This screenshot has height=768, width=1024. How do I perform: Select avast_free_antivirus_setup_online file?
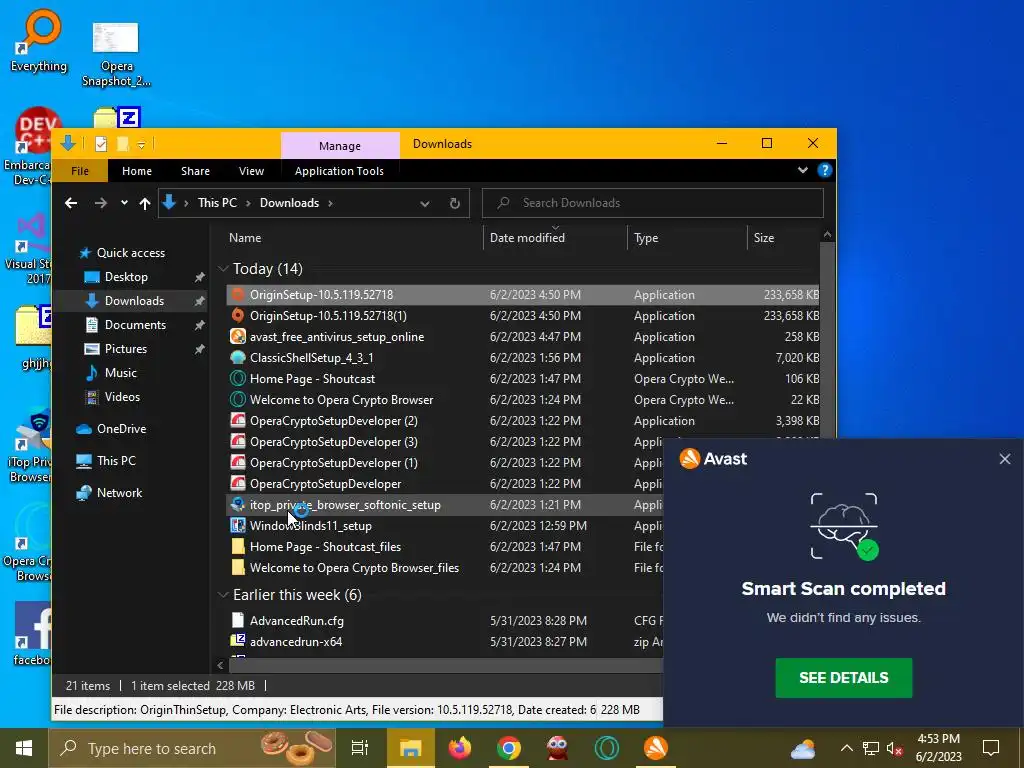click(x=522, y=337)
